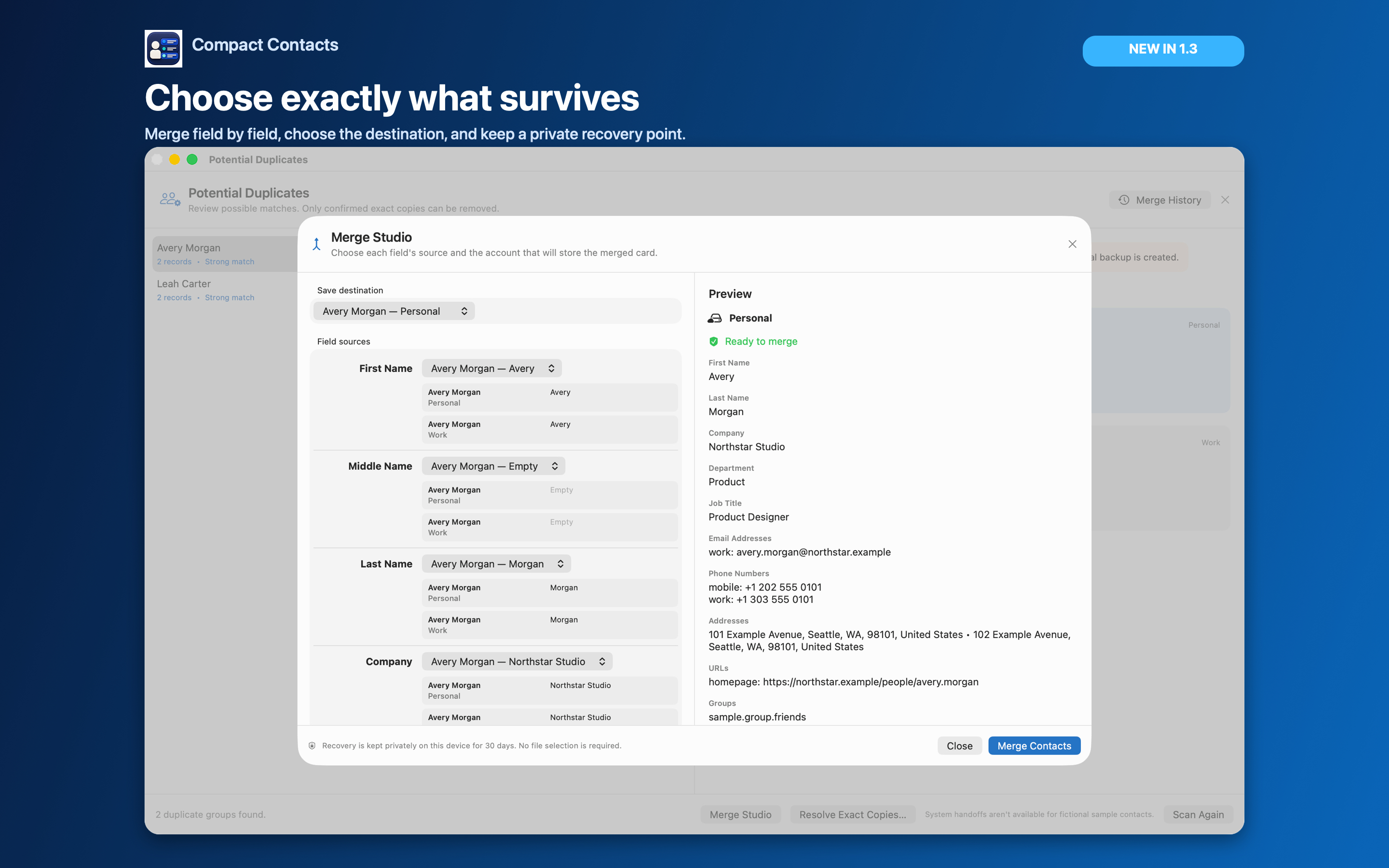
Task: Click the recovery kept privately notice text
Action: pyautogui.click(x=471, y=746)
